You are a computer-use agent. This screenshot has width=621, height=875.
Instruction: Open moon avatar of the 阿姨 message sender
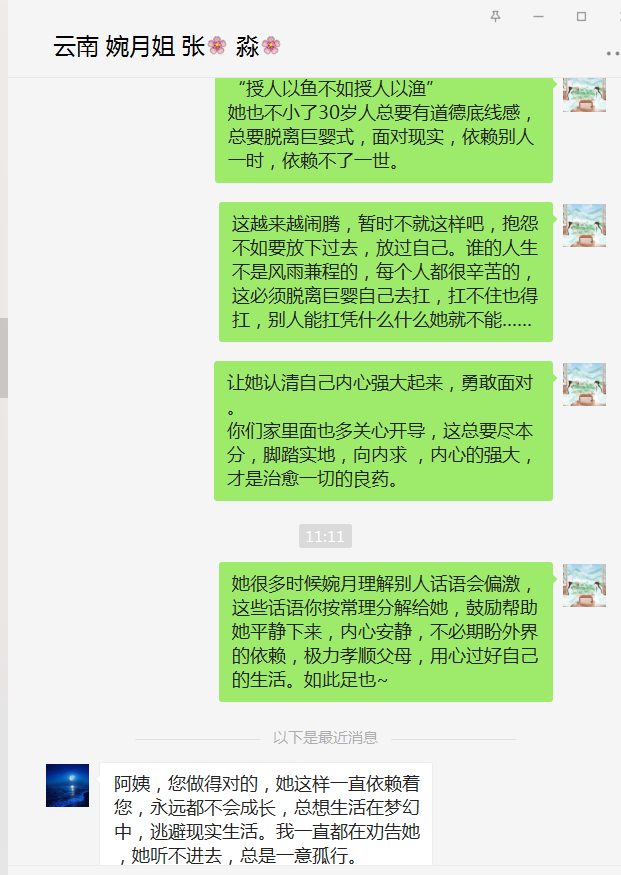tap(68, 785)
